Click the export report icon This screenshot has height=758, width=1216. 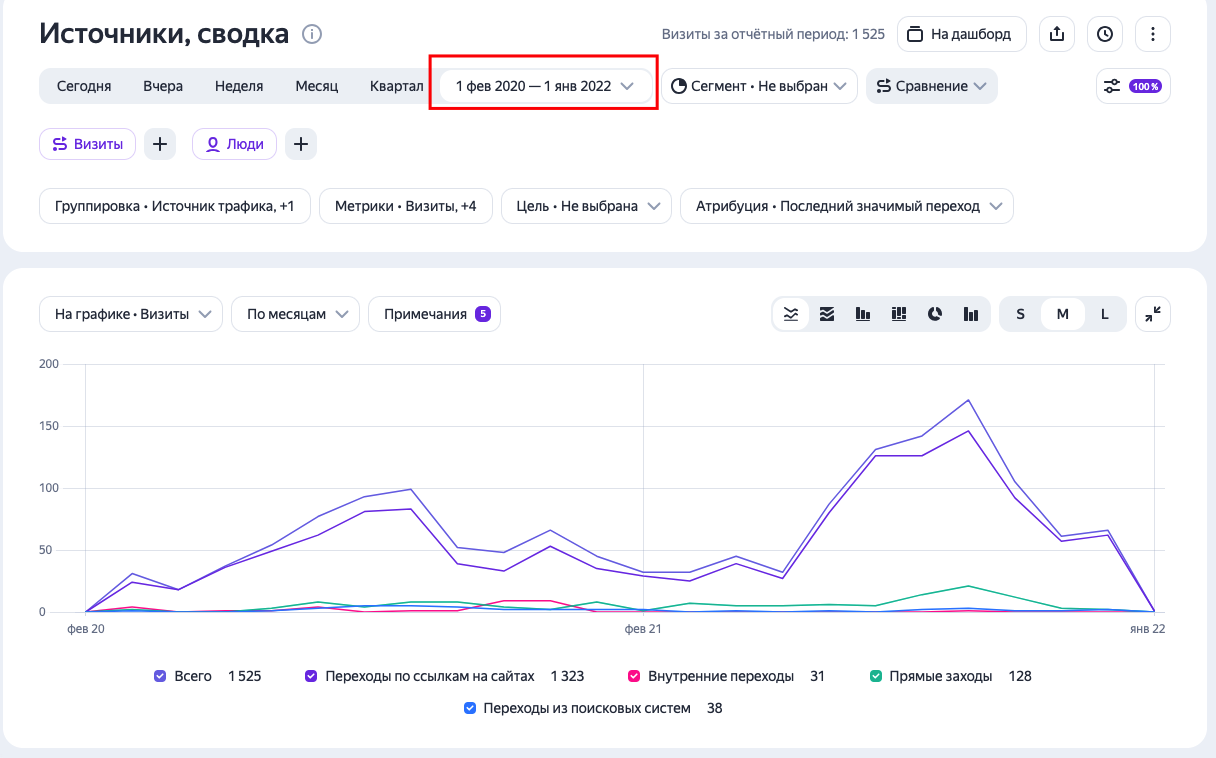(x=1057, y=34)
